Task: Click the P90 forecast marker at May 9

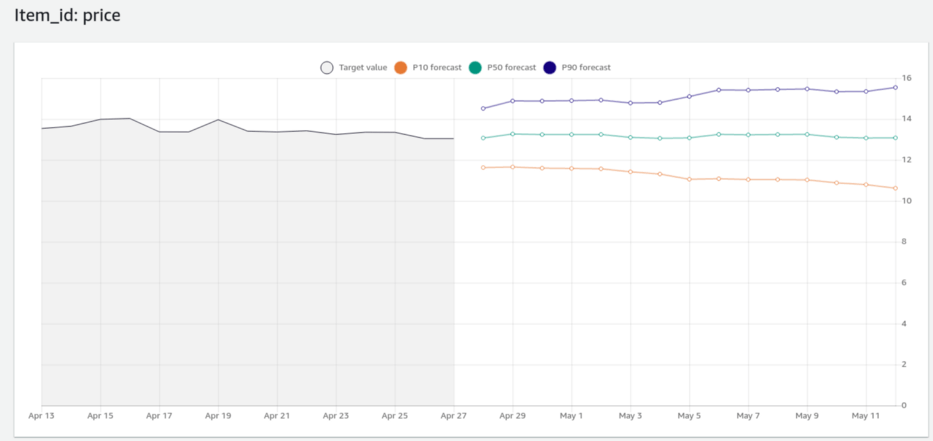Action: coord(807,89)
